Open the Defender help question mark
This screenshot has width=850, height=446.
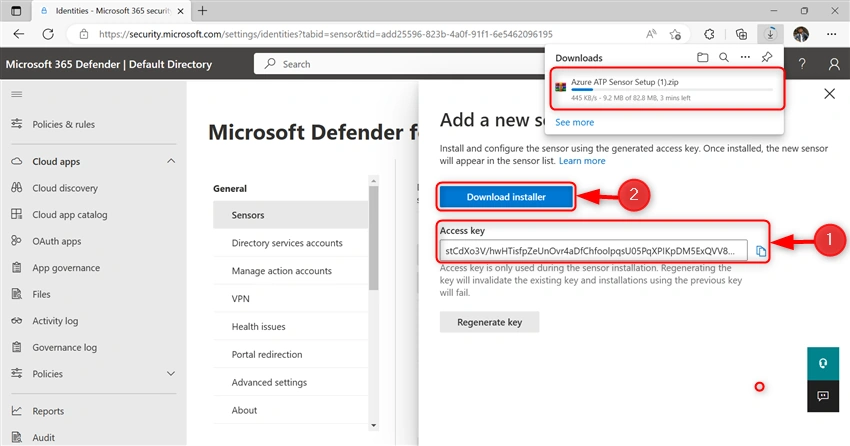tap(802, 64)
